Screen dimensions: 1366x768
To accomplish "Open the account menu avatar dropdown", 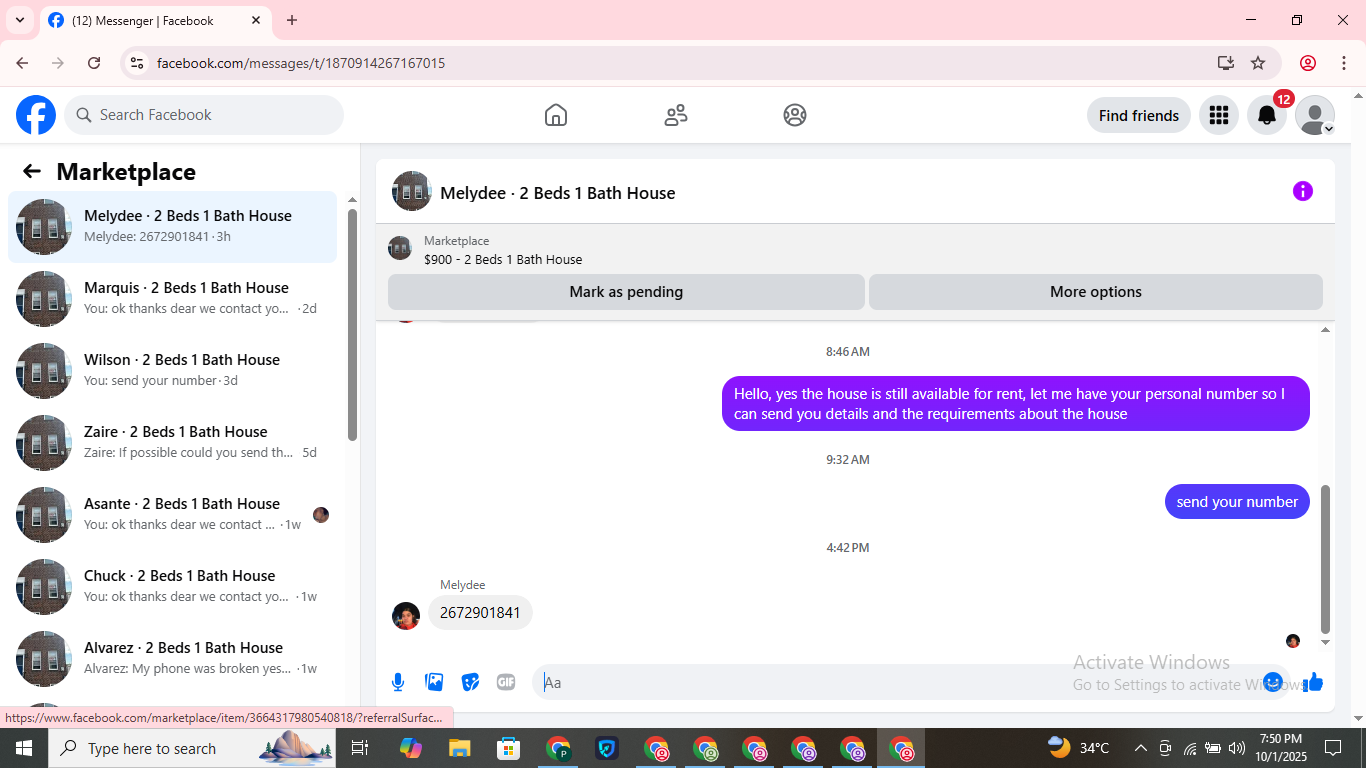I will tap(1315, 115).
